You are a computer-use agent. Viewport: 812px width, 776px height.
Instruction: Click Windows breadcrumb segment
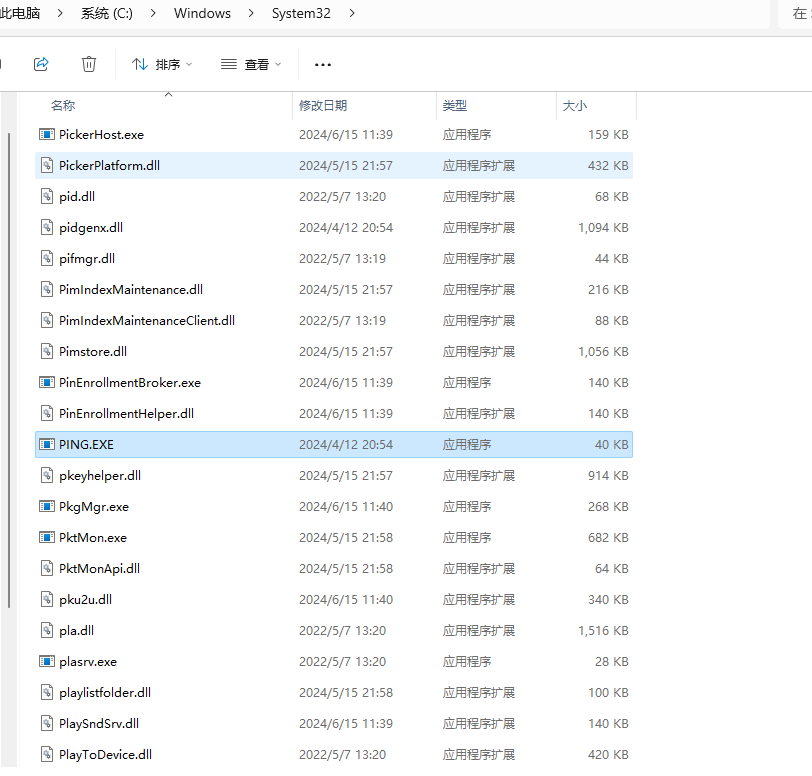click(202, 13)
